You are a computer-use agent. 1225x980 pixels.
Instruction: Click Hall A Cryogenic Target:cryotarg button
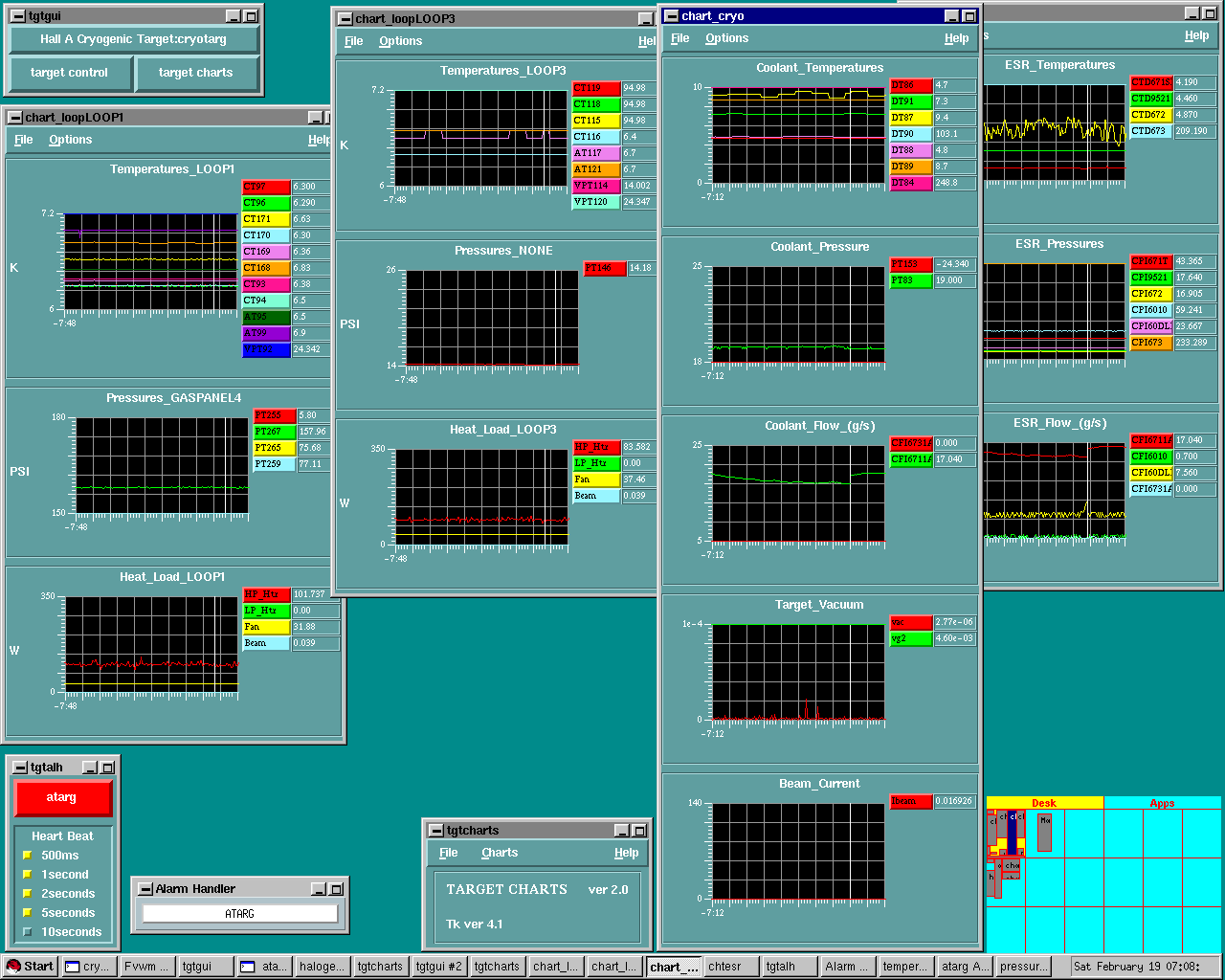coord(134,39)
